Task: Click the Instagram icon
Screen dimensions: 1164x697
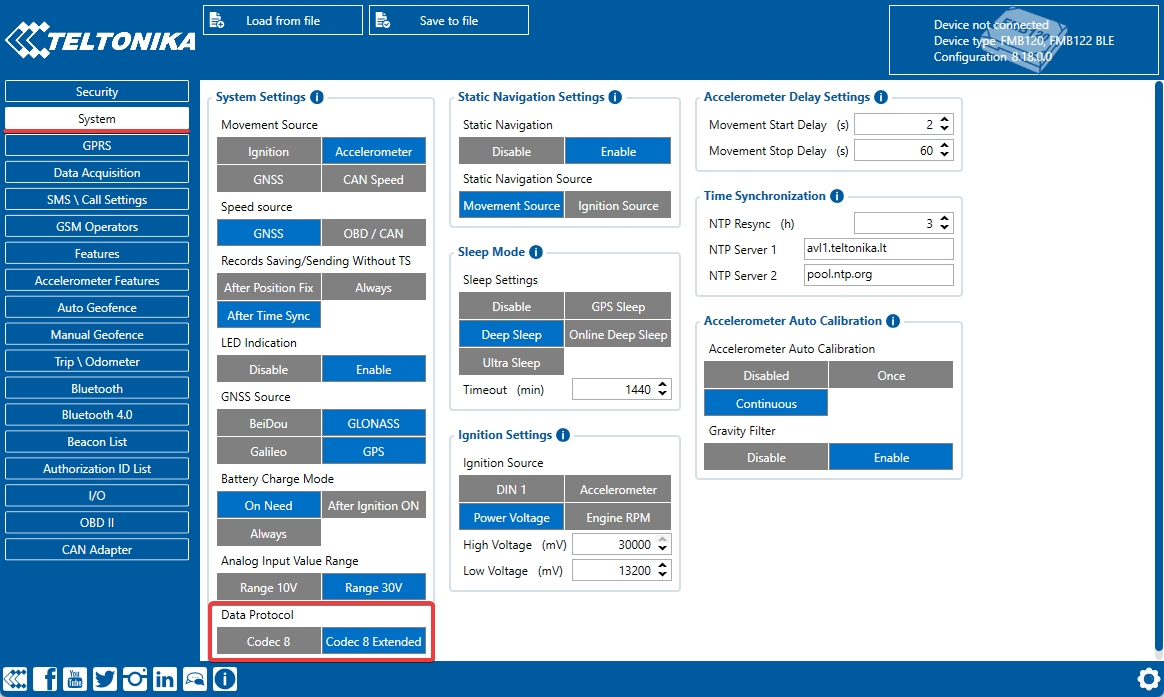Action: pos(134,679)
